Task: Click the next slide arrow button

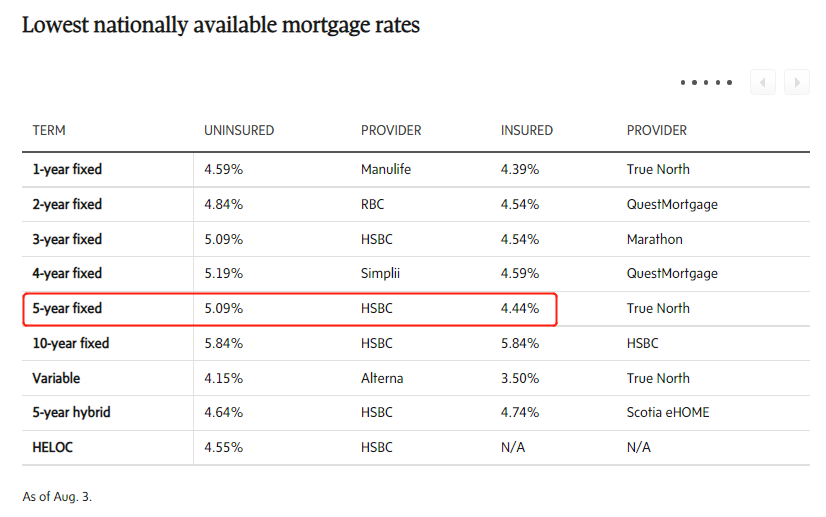Action: 797,82
